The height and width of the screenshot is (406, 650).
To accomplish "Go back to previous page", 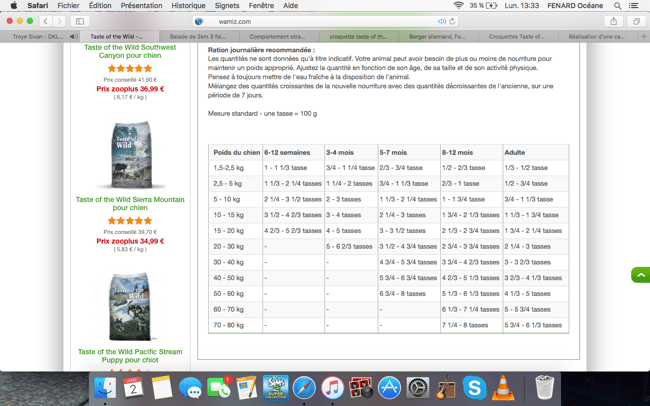I will [x=46, y=21].
